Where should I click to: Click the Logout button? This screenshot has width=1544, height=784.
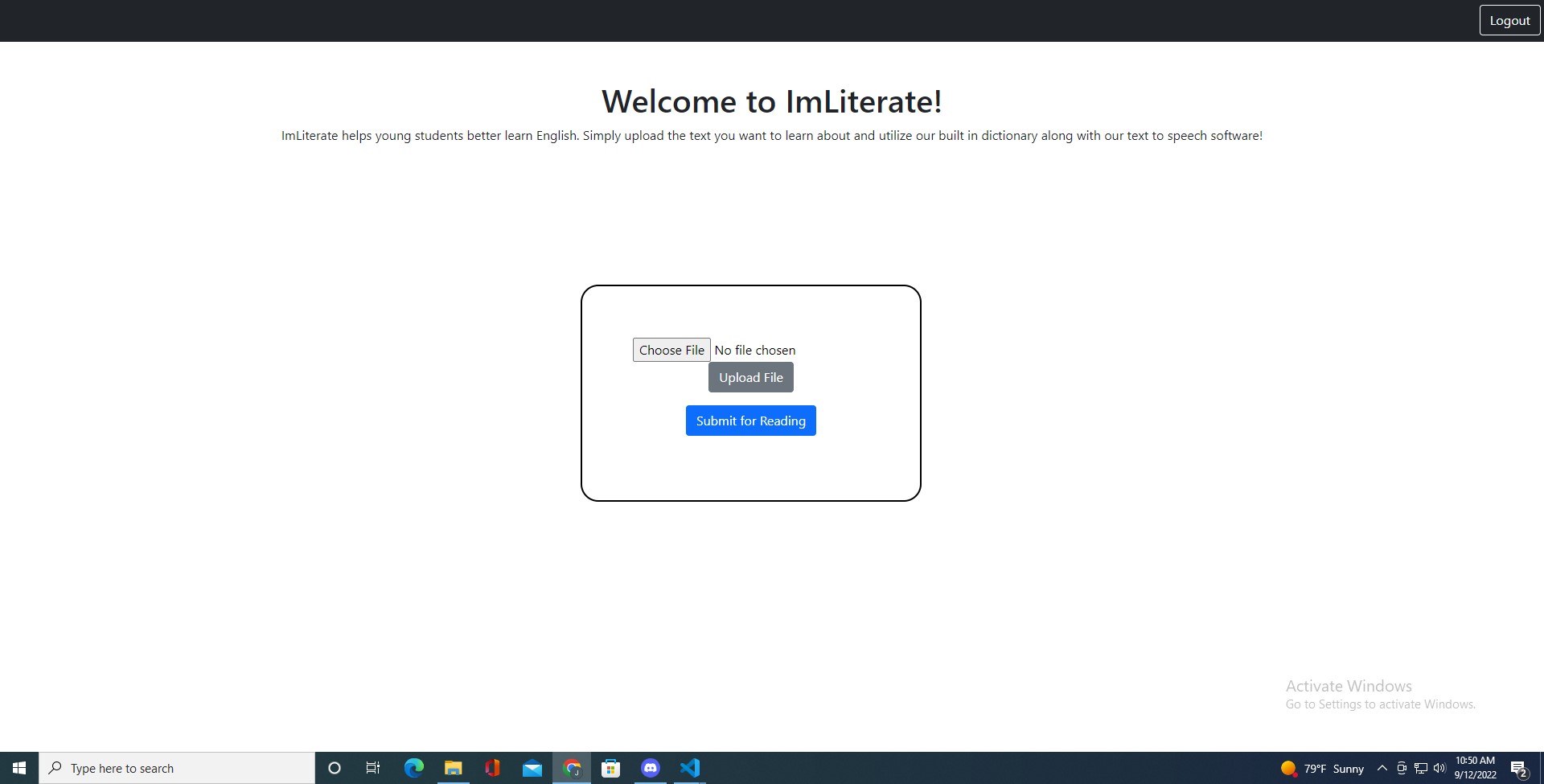pos(1509,21)
